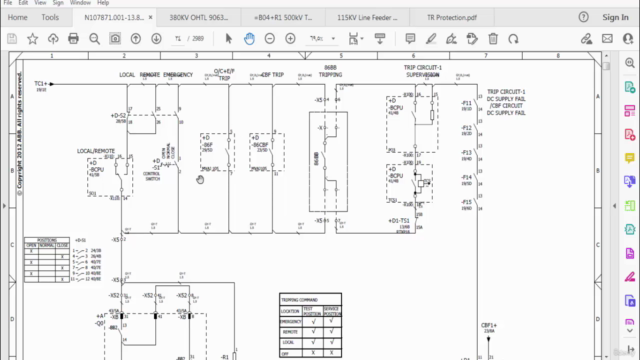This screenshot has width=640, height=360.
Task: Expand the left navigation pane arrow
Action: pyautogui.click(x=4, y=206)
